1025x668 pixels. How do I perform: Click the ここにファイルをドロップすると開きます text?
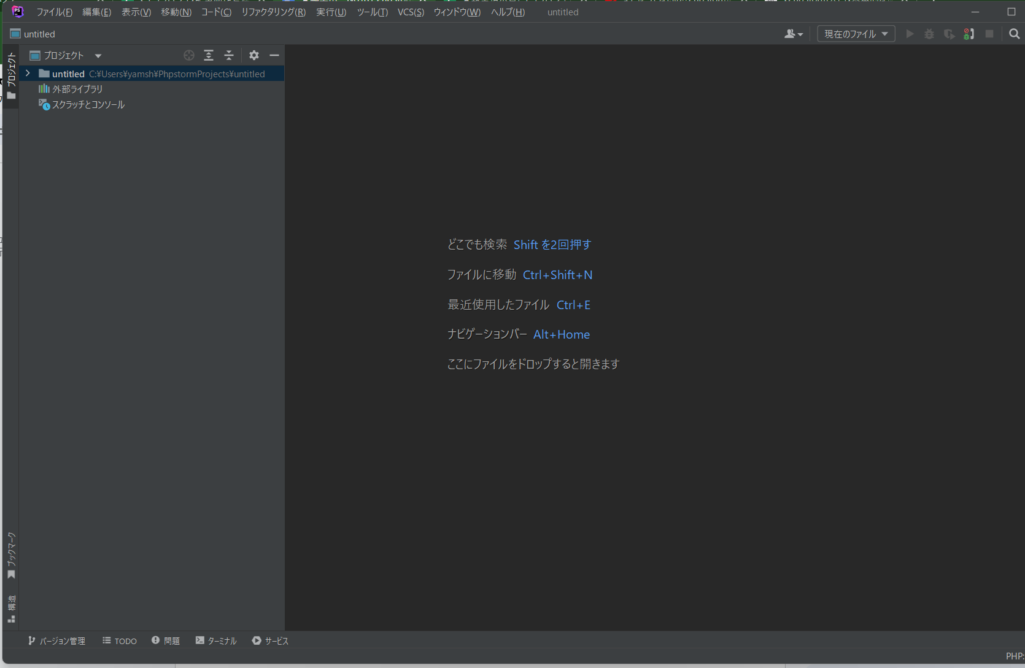click(x=533, y=364)
